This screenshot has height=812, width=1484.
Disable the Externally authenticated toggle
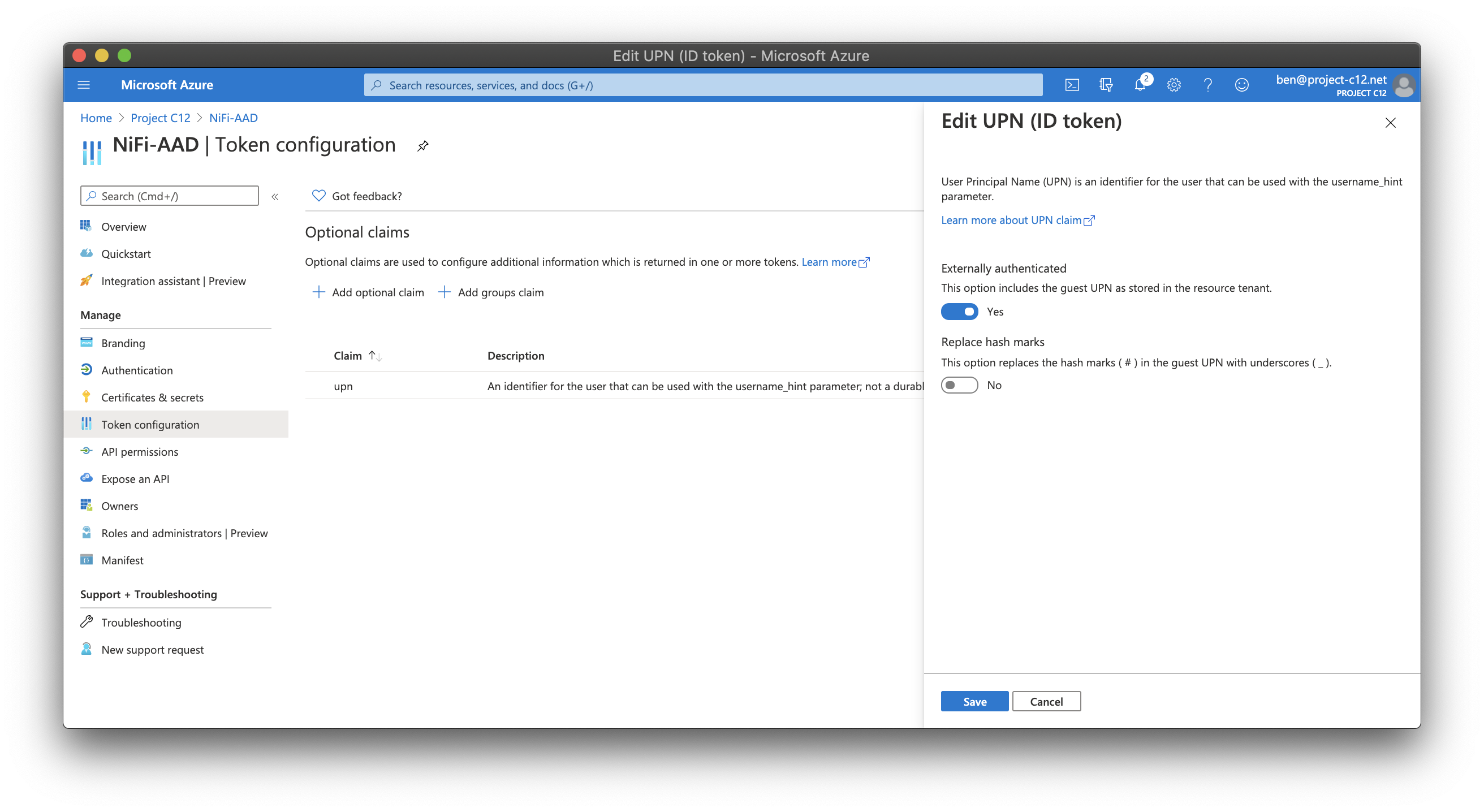point(959,312)
